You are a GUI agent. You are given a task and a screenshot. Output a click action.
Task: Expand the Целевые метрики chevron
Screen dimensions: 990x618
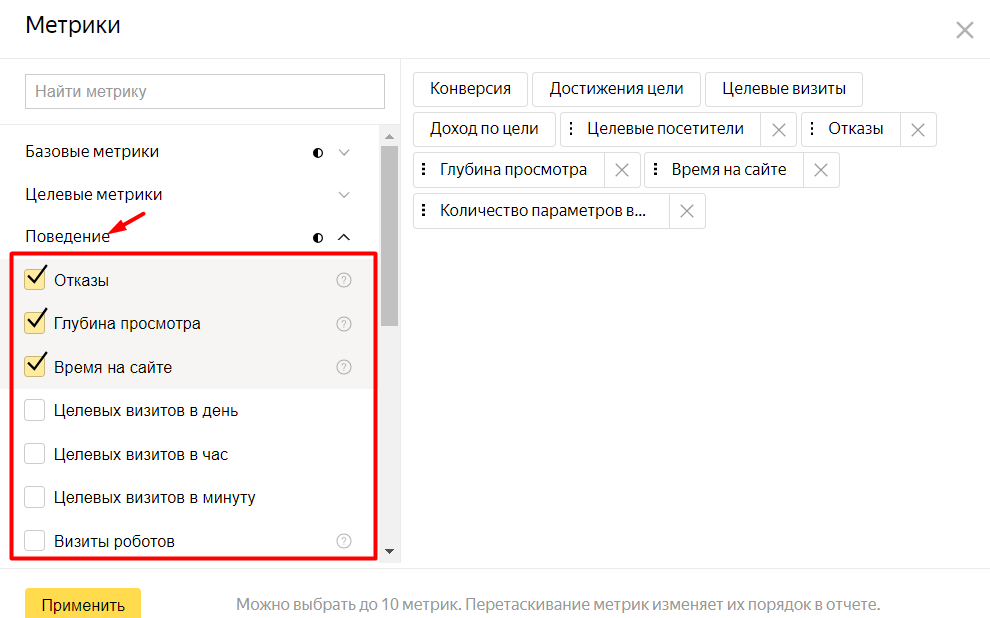344,194
